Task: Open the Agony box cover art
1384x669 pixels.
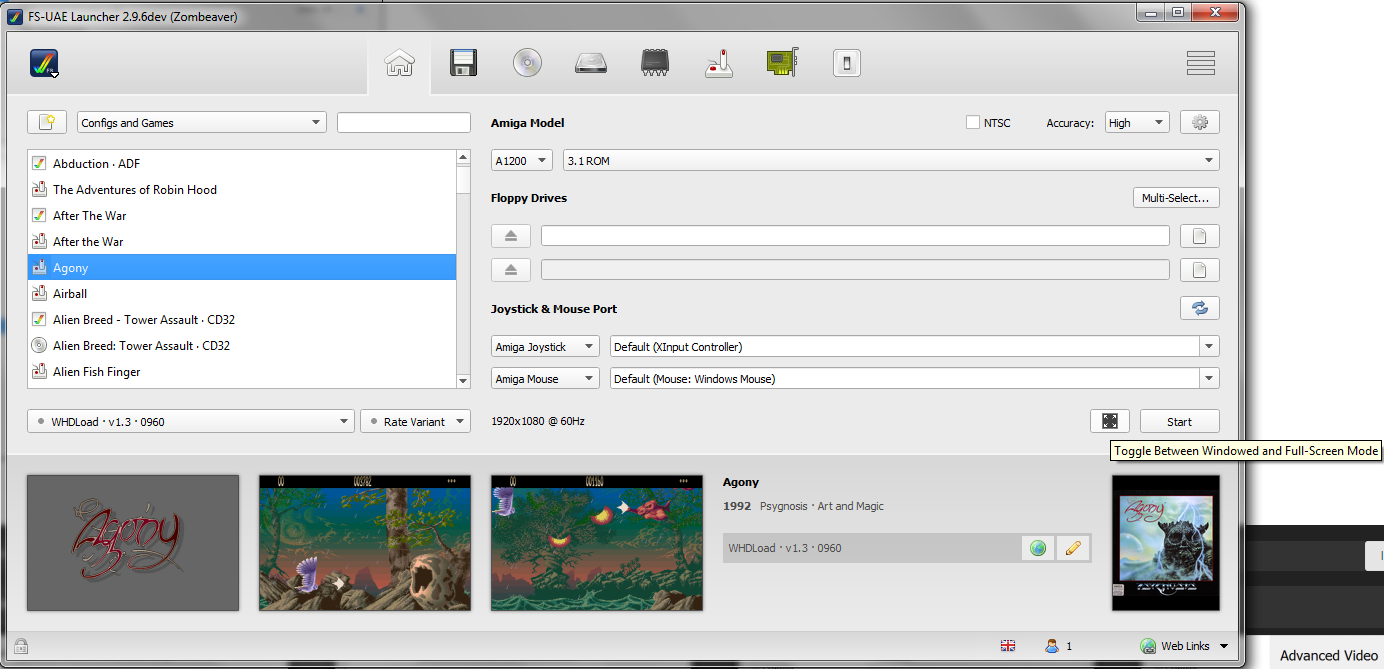Action: [1166, 543]
